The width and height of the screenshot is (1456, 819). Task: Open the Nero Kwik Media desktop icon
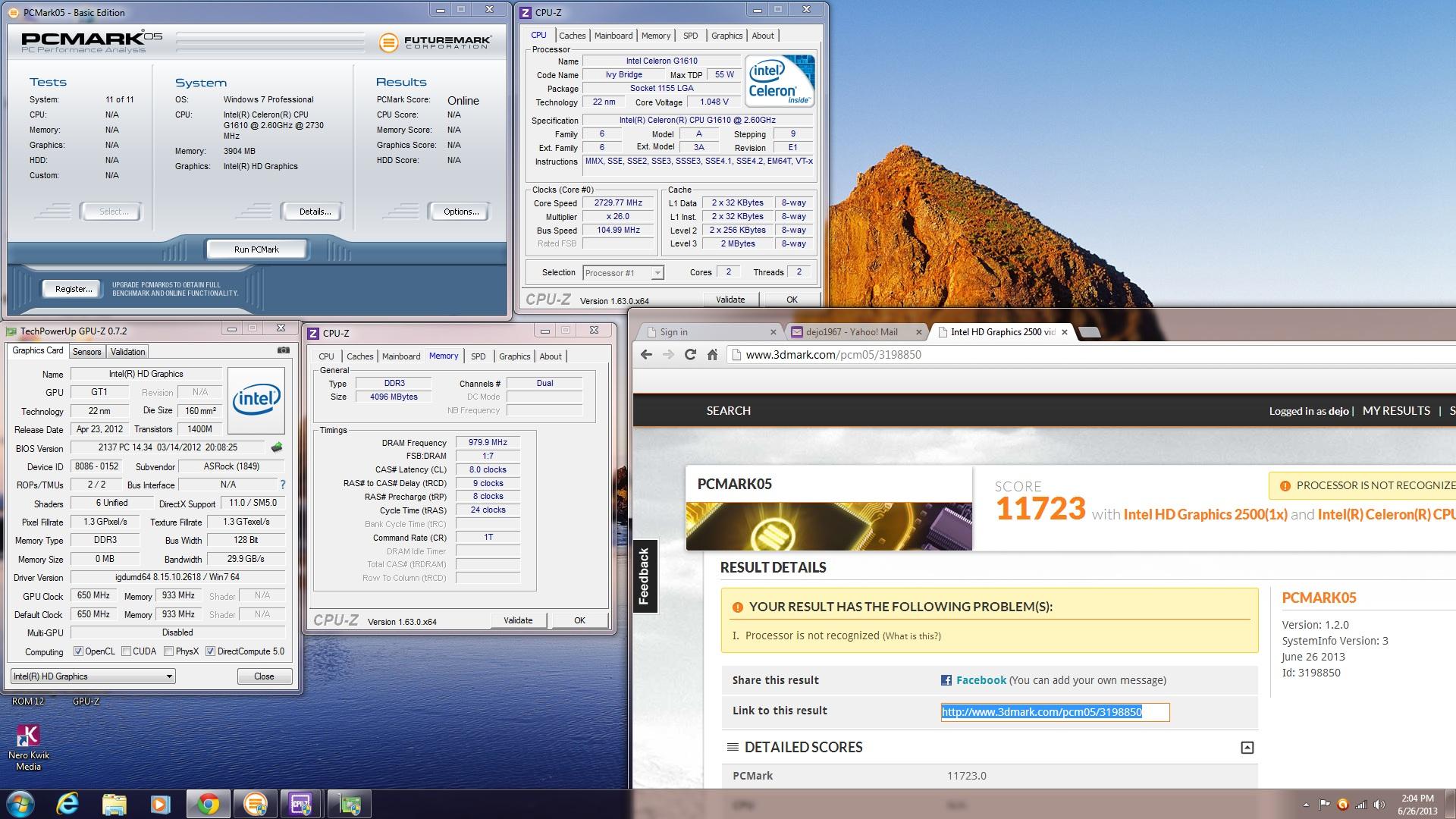pos(28,747)
